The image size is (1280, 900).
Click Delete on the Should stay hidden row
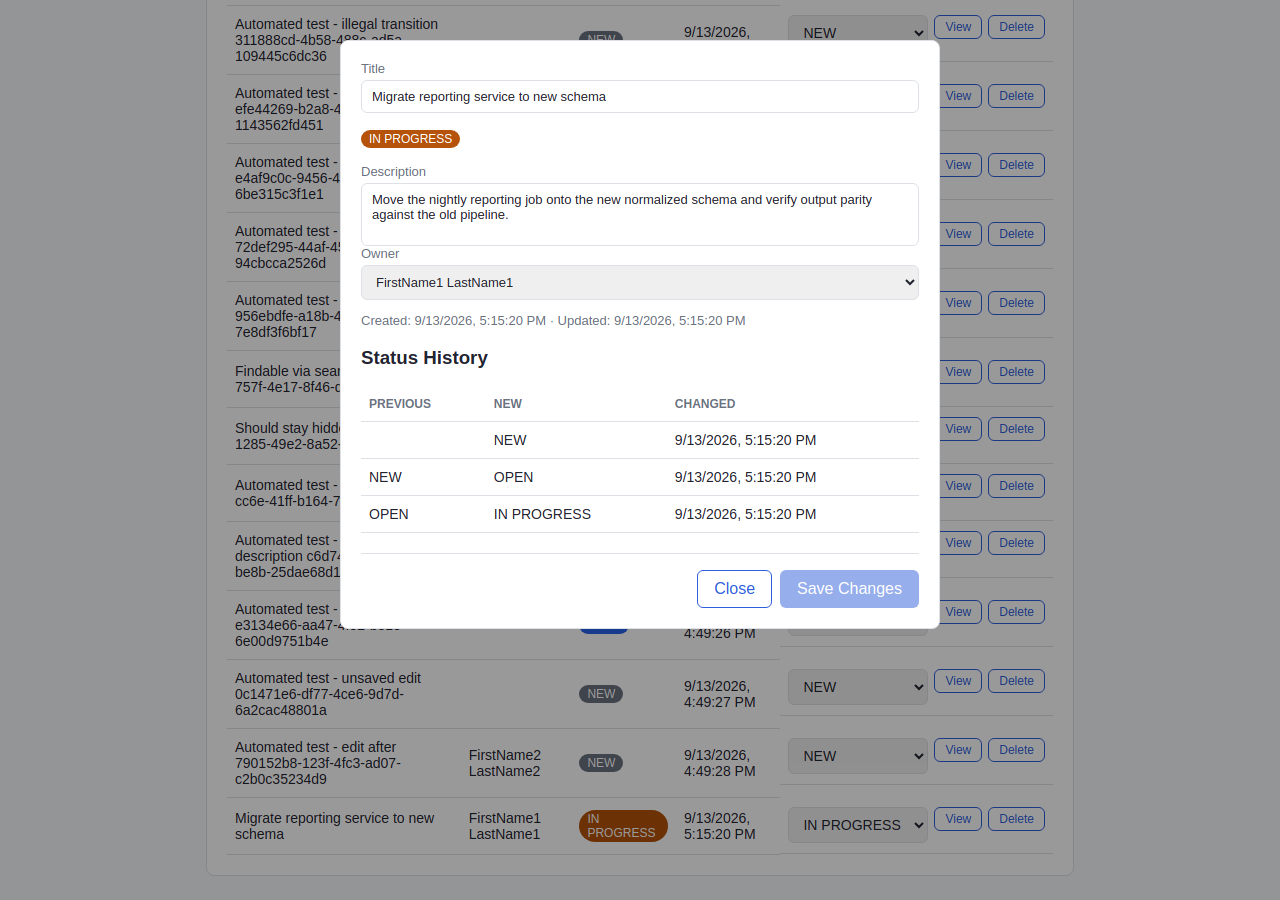[1016, 429]
